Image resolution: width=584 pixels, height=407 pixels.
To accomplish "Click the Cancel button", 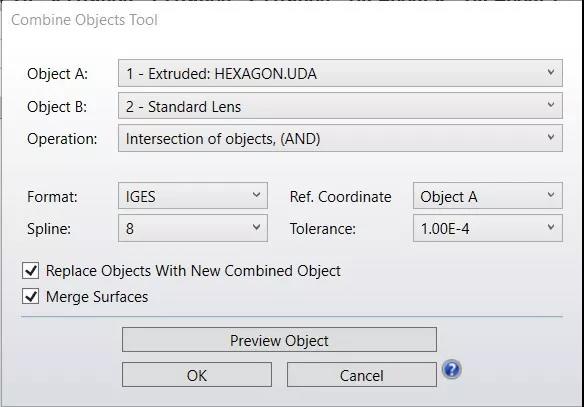I will click(x=362, y=375).
